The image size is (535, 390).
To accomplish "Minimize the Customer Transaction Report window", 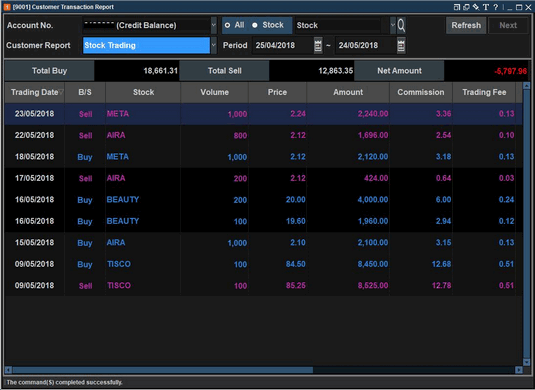I will (510, 8).
